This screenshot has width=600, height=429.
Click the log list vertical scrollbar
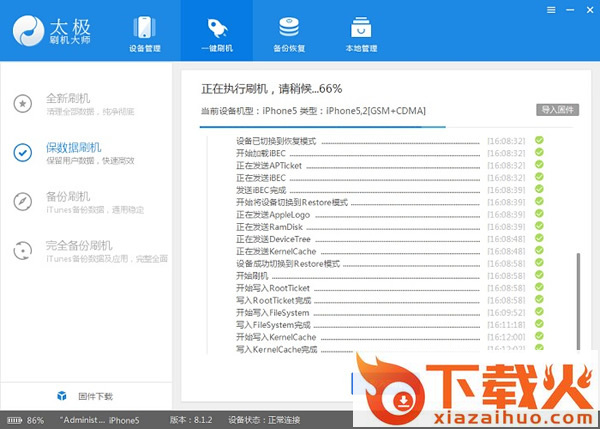[x=577, y=300]
